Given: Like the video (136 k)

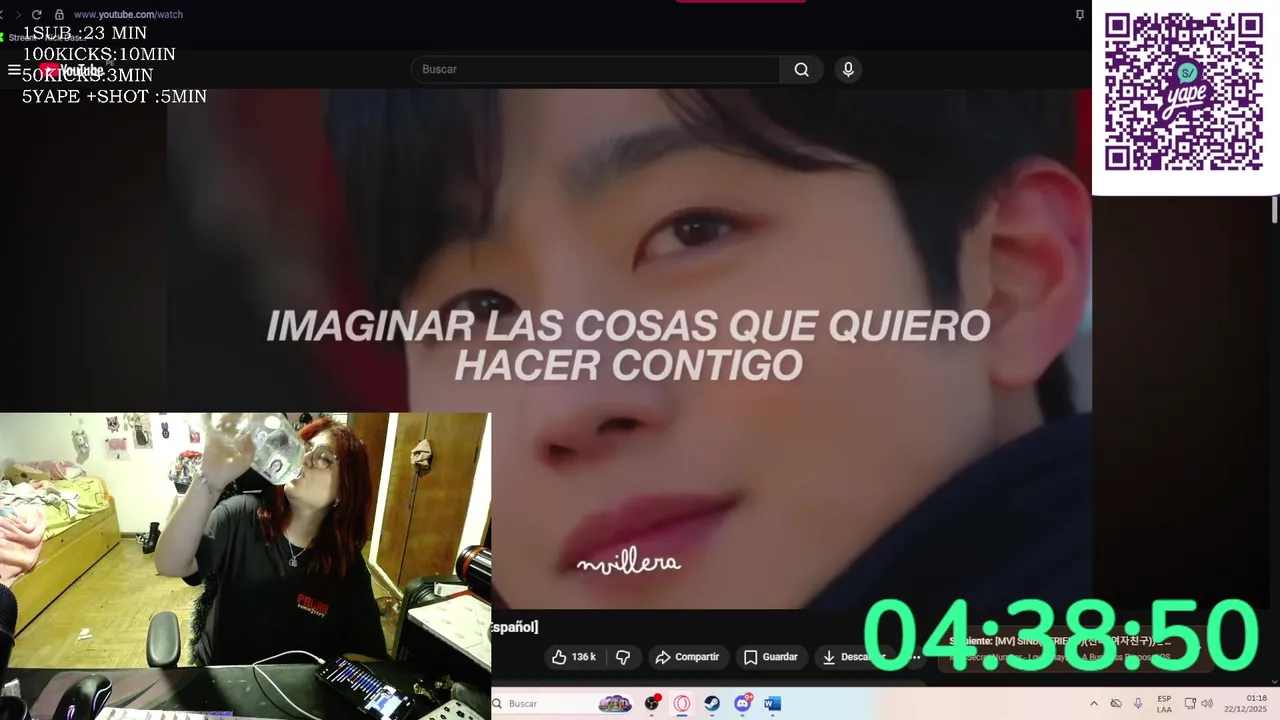Looking at the screenshot, I should (x=574, y=657).
